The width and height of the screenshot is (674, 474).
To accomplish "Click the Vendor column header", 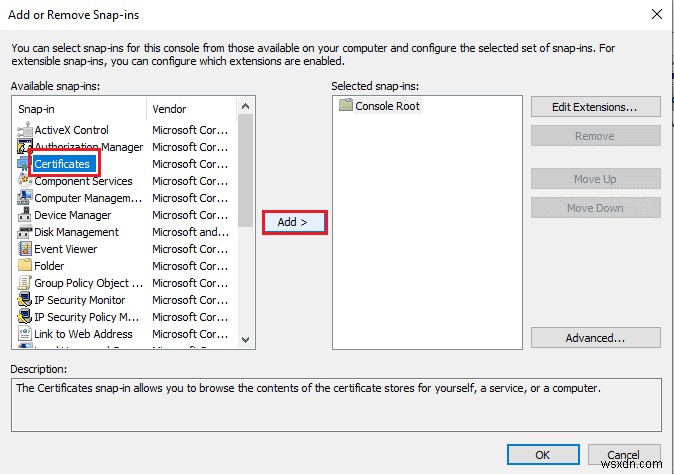I will click(192, 109).
